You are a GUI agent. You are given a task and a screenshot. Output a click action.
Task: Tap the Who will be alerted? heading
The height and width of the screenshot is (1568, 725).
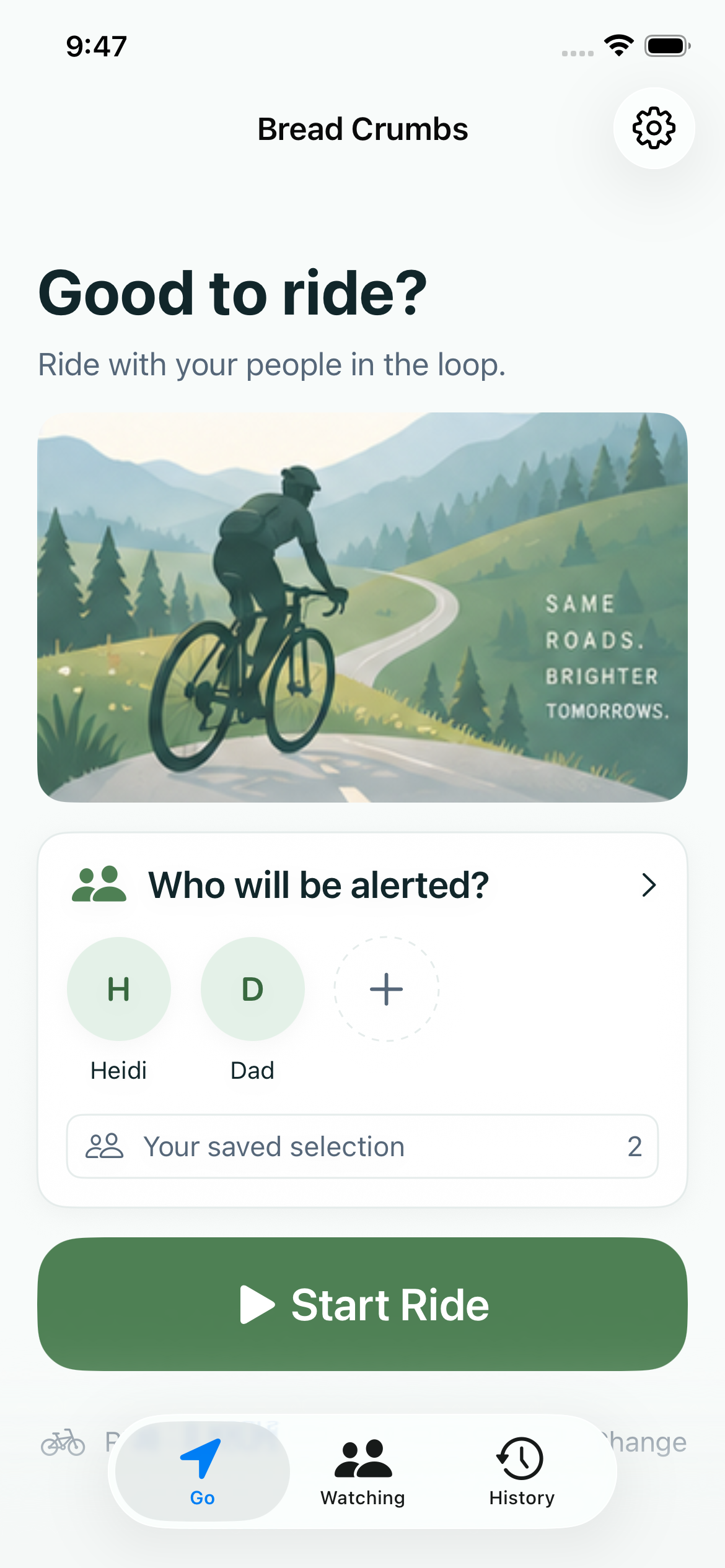(319, 884)
